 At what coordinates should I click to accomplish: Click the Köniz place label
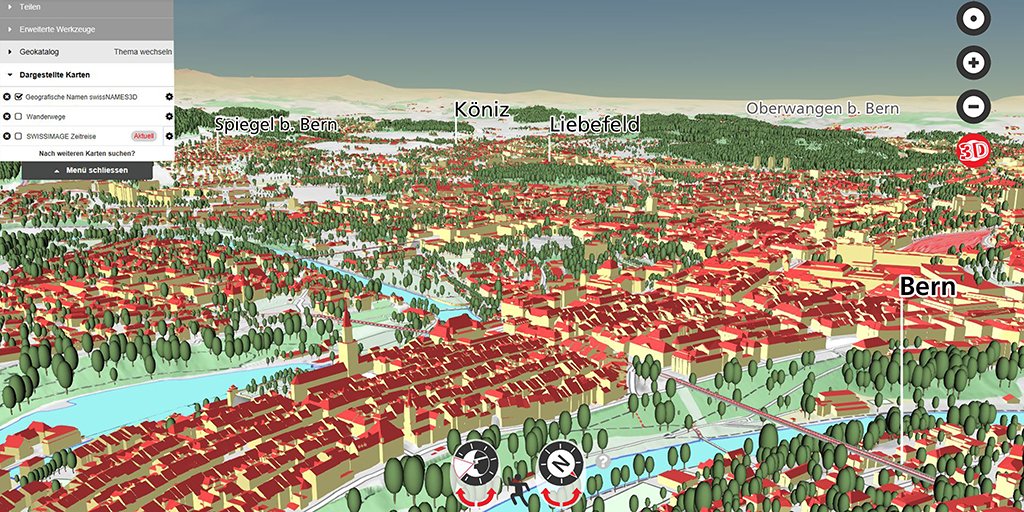(x=482, y=109)
